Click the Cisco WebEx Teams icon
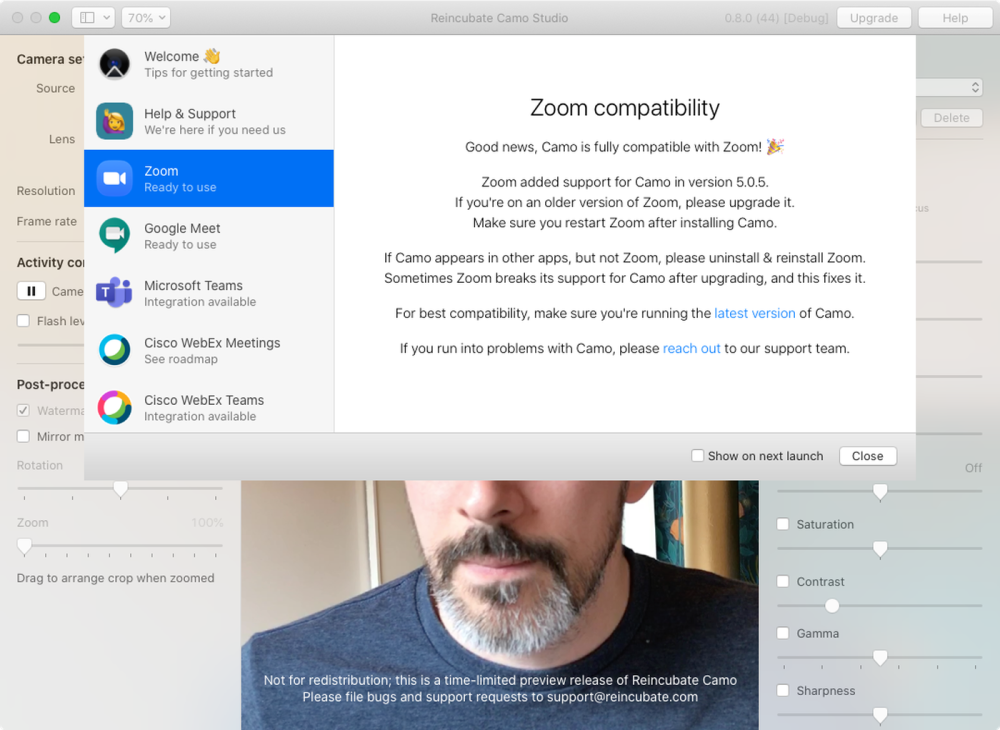1000x730 pixels. click(114, 407)
